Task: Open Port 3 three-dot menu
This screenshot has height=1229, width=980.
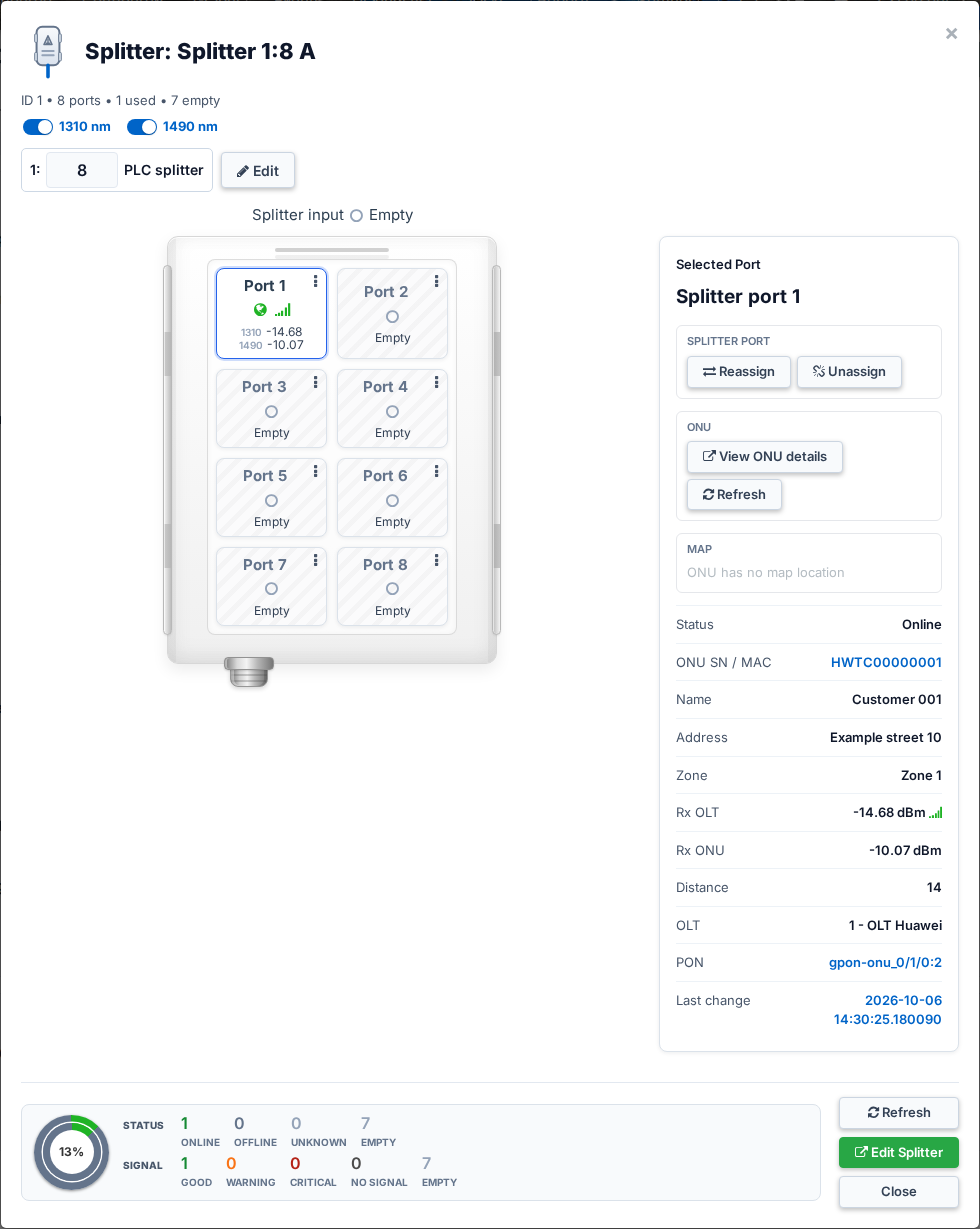Action: coord(315,382)
